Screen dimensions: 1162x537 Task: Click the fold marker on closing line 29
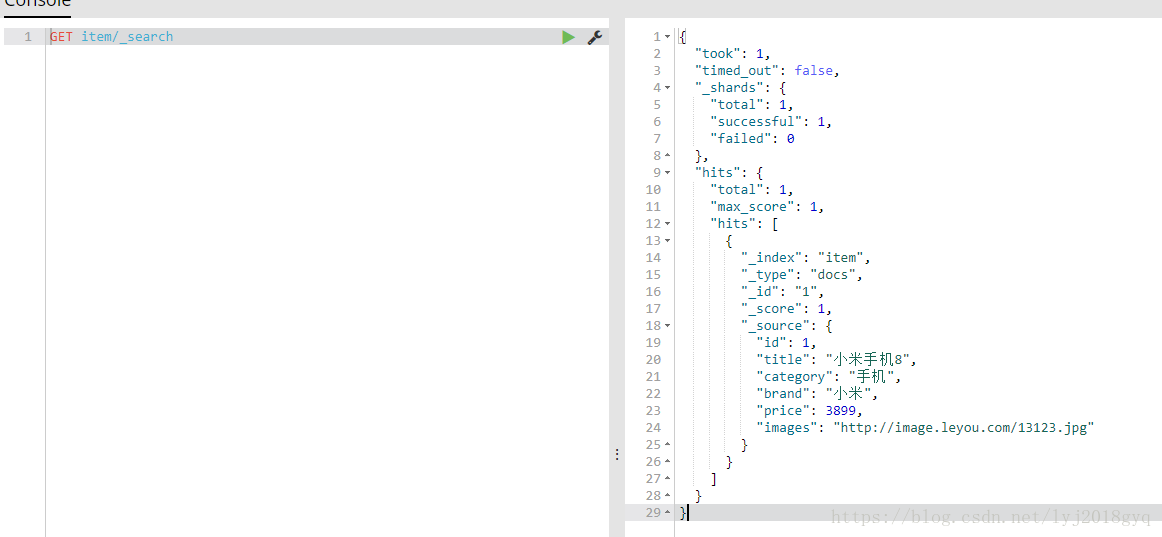[667, 513]
